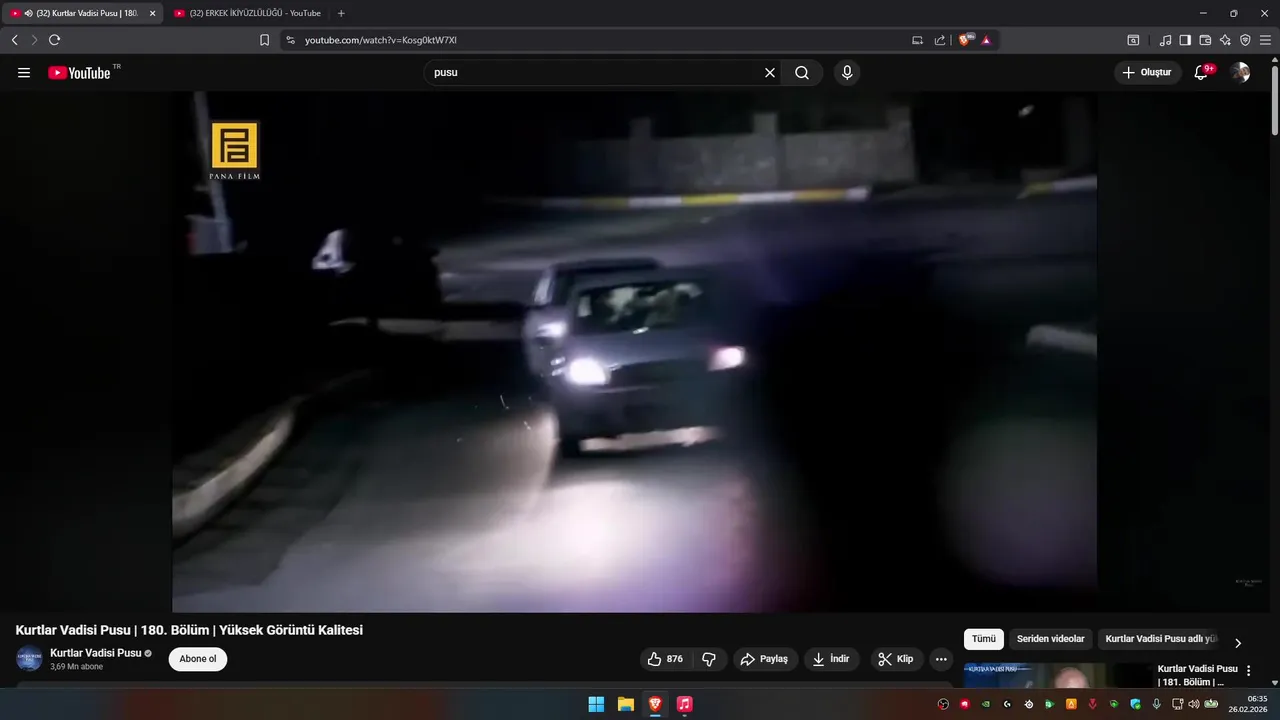The height and width of the screenshot is (720, 1280).
Task: Select the Kurtlar Vadisi Pusu adlı chip
Action: pos(1160,639)
